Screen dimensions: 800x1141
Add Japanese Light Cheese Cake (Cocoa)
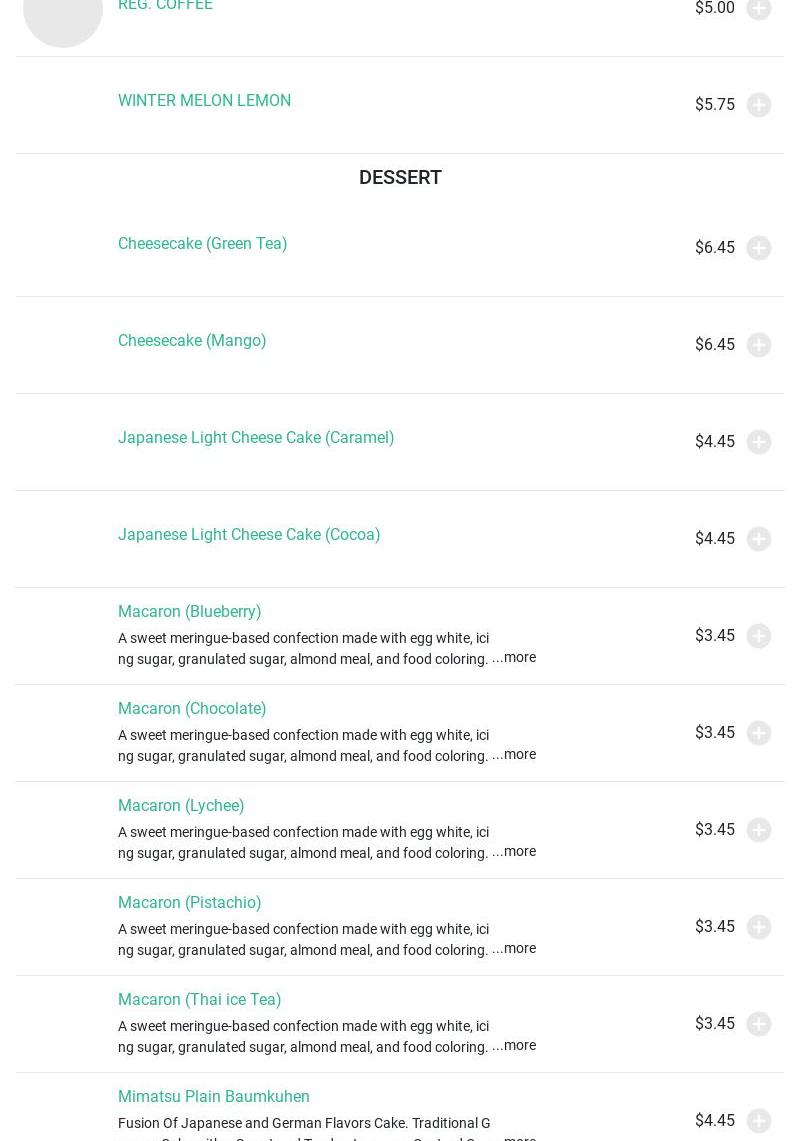click(x=758, y=539)
